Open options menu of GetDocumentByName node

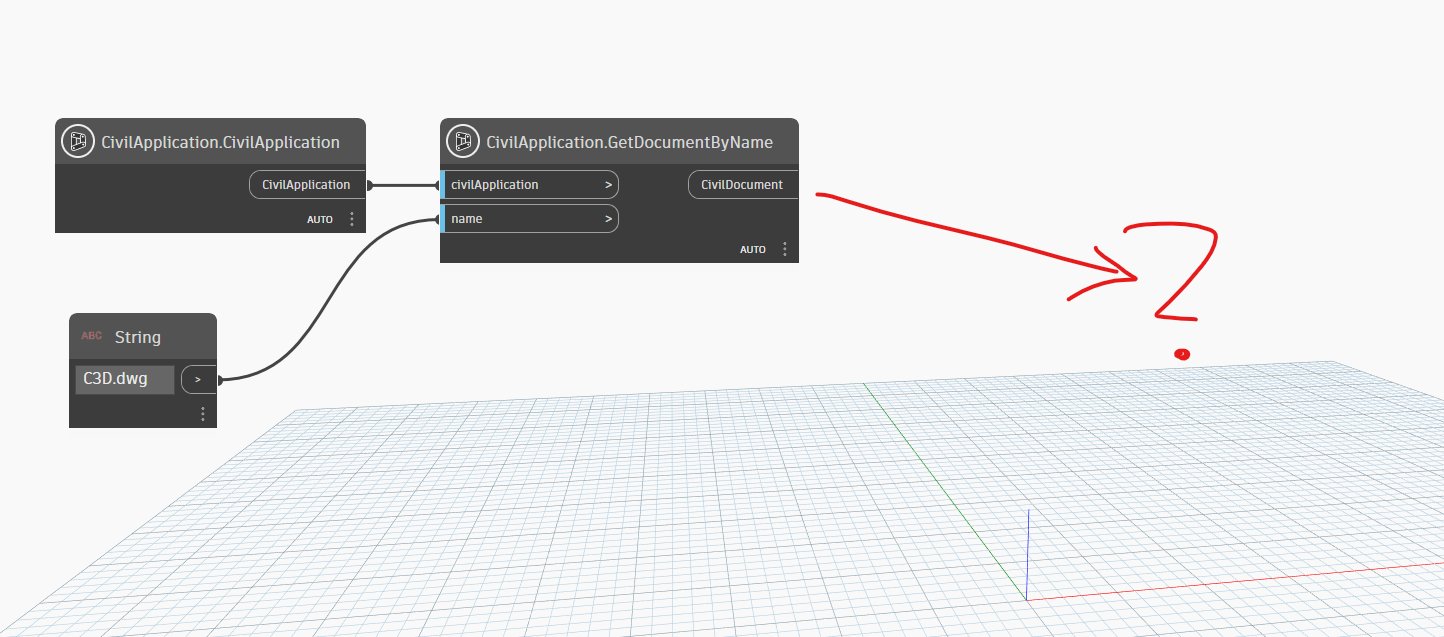point(784,249)
